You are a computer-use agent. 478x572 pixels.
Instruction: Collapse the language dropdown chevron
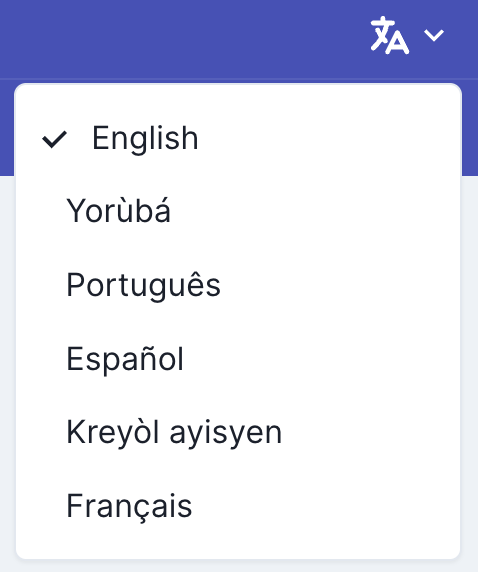pos(433,35)
